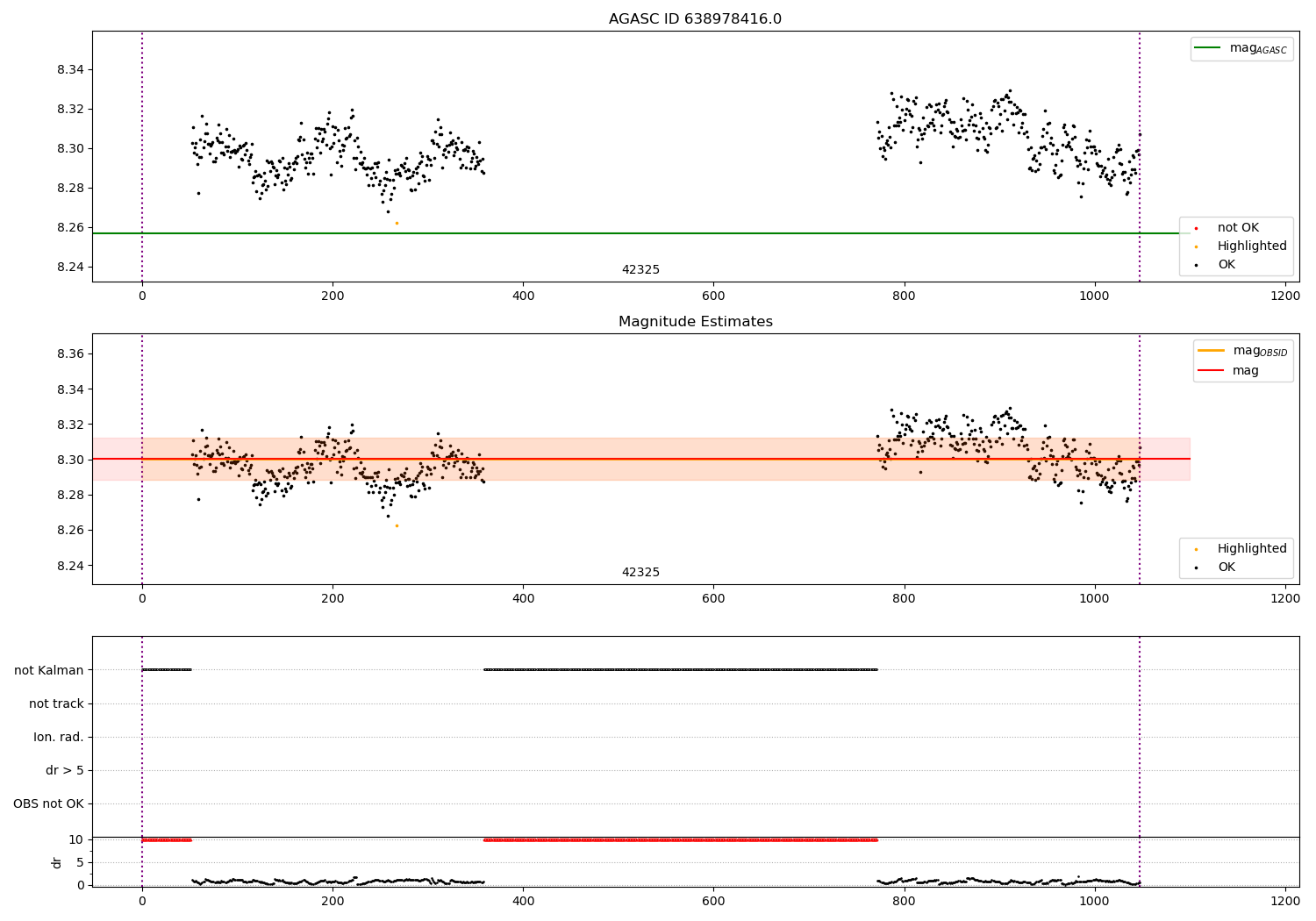Click the green mag AGASC horizontal line
This screenshot has width=1316, height=921.
pos(640,233)
